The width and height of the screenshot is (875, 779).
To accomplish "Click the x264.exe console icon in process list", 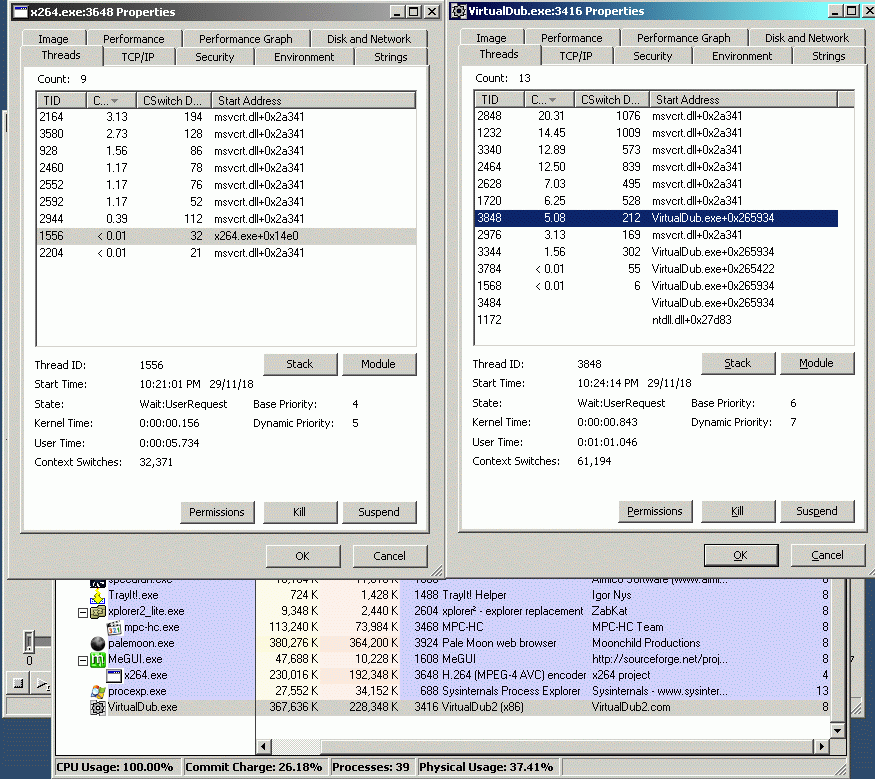I will point(114,676).
